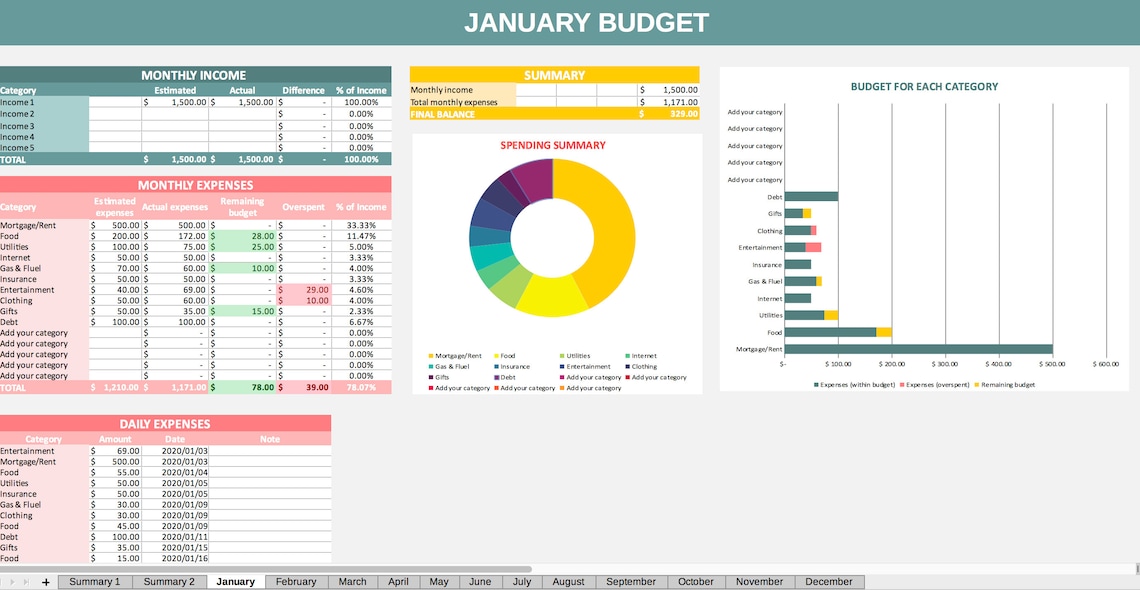Click the BUDGET FOR EACH CATEGORY chart title

924,86
